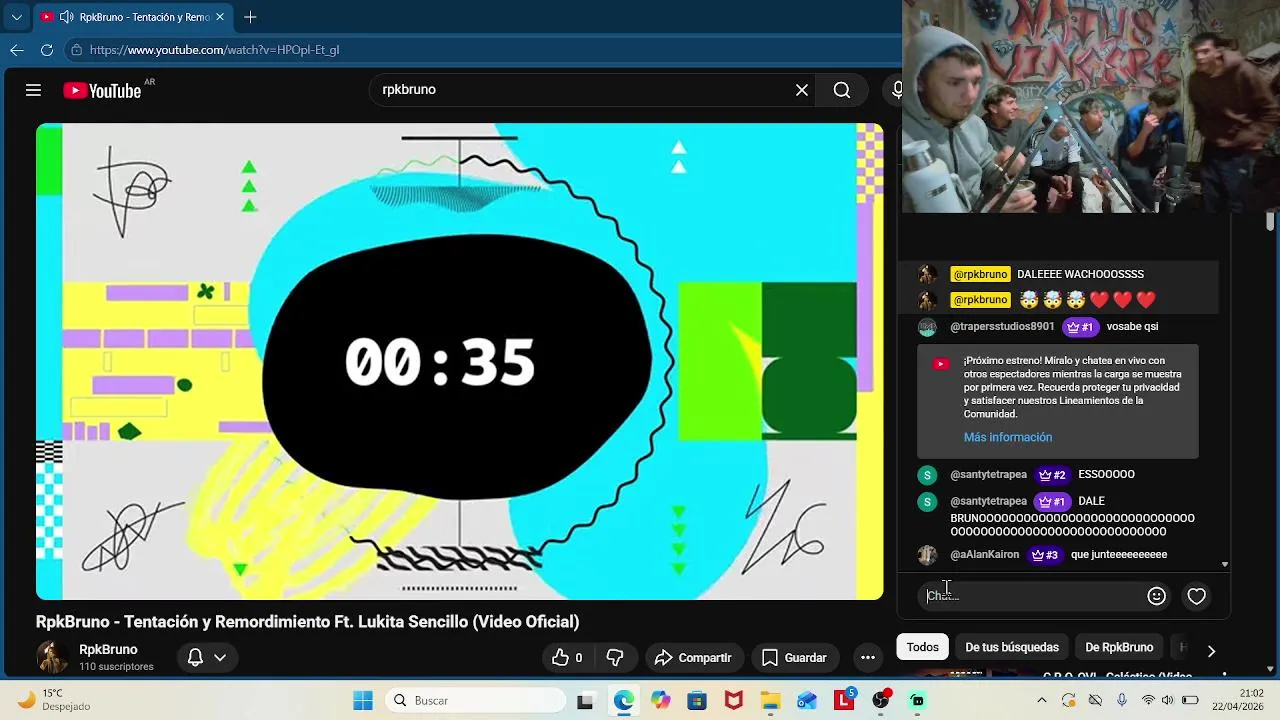Show more filter chips with right arrow
This screenshot has width=1280, height=720.
pos(1211,651)
